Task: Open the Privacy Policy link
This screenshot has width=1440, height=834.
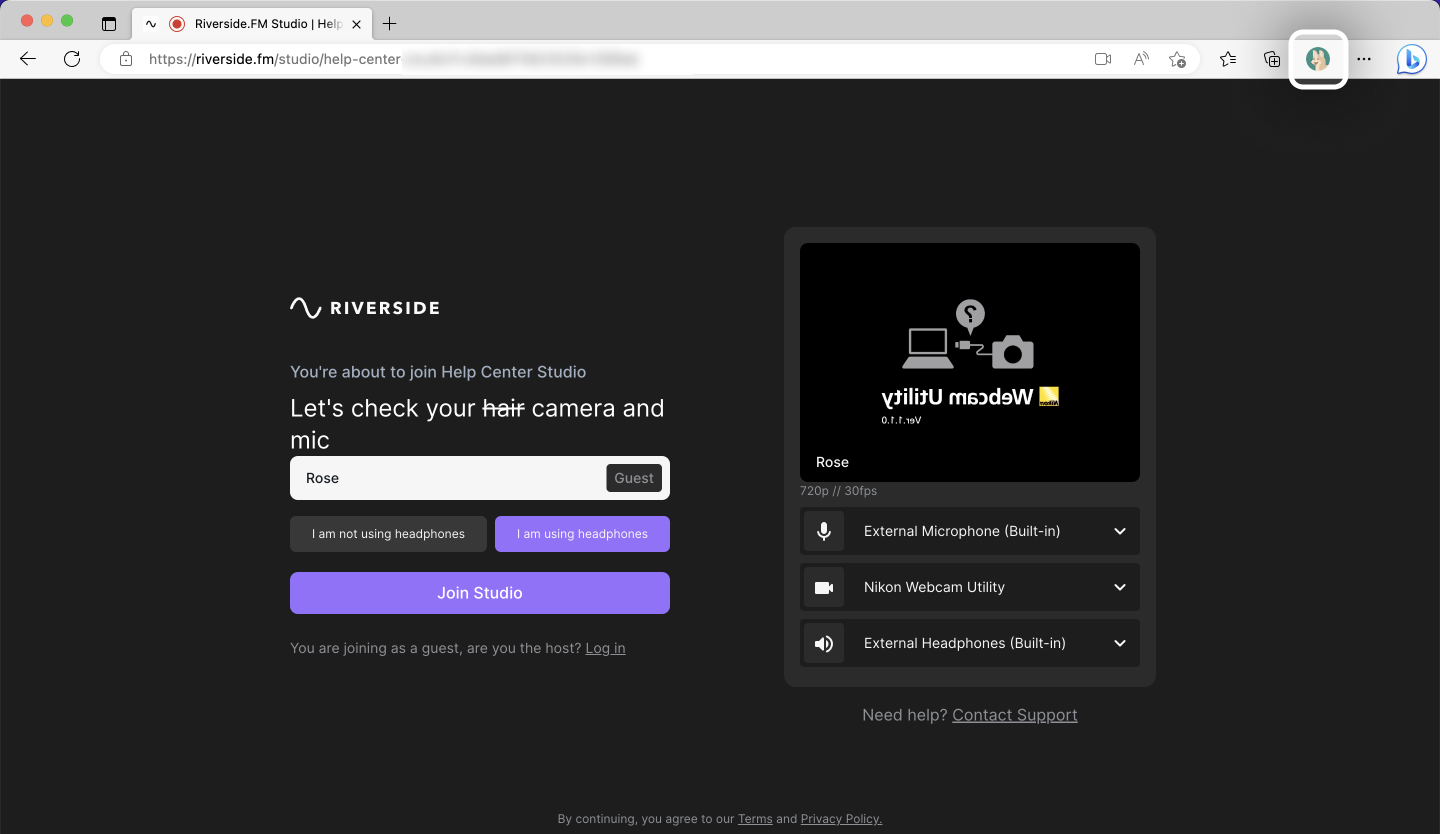Action: [x=841, y=819]
